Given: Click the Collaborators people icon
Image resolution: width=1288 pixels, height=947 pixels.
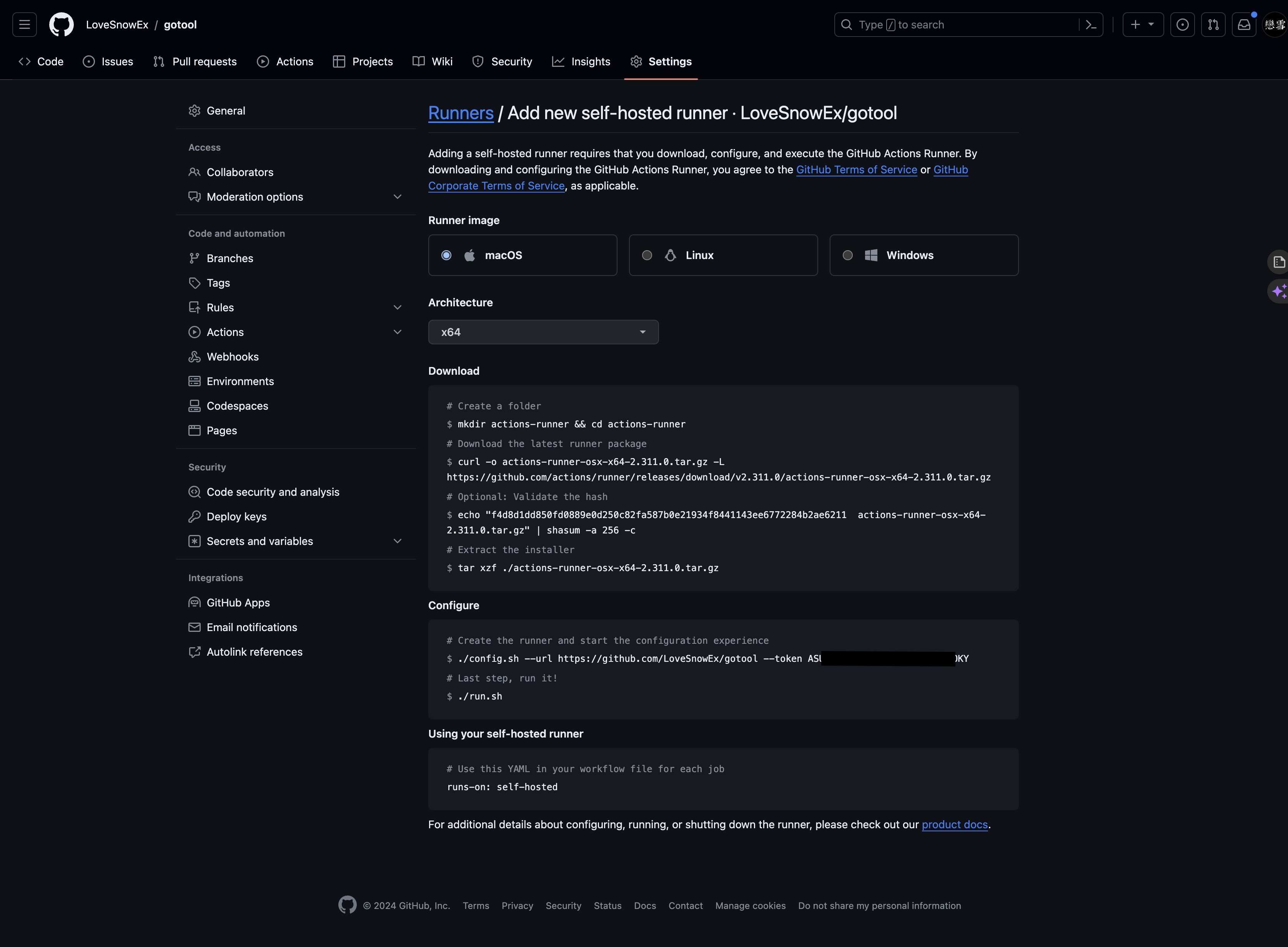Looking at the screenshot, I should click(x=195, y=172).
